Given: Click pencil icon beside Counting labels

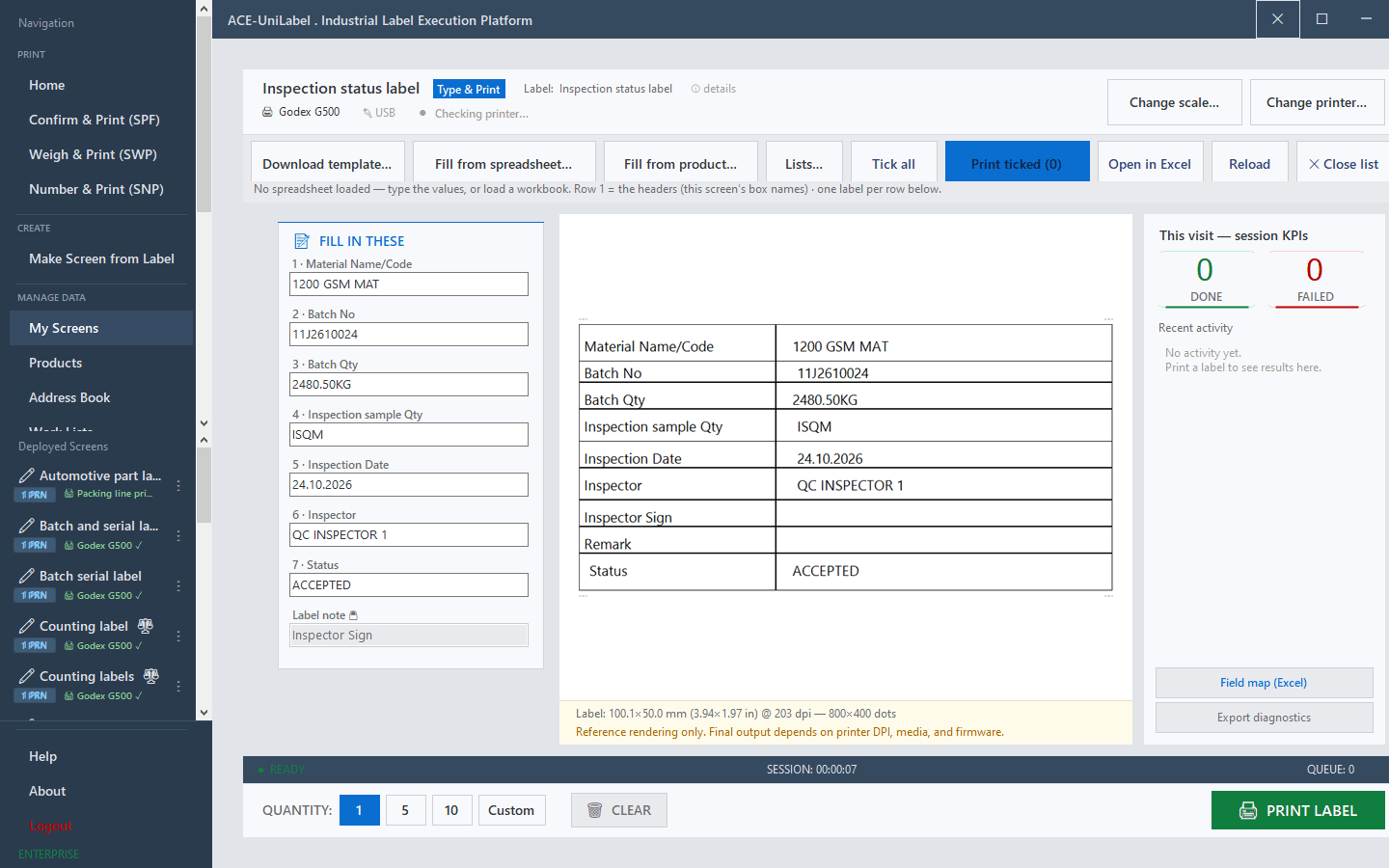Looking at the screenshot, I should coord(27,676).
